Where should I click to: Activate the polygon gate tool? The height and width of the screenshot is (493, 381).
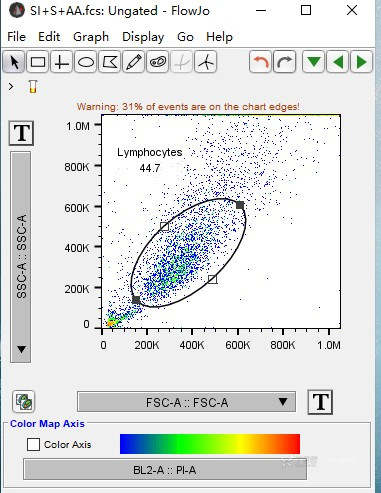coord(110,62)
